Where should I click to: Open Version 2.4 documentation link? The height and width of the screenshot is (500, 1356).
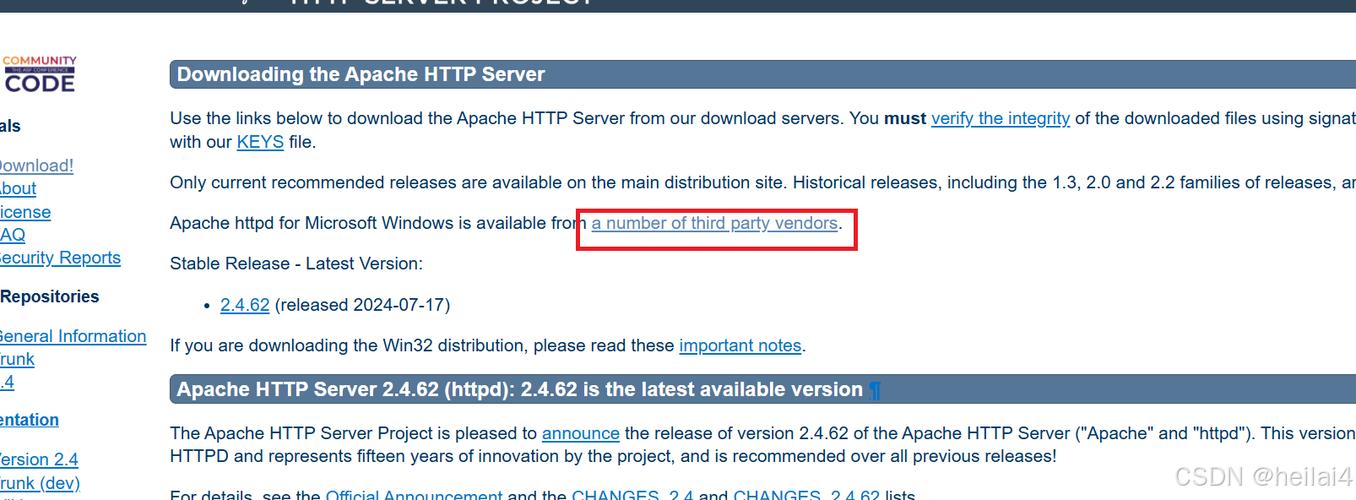39,459
